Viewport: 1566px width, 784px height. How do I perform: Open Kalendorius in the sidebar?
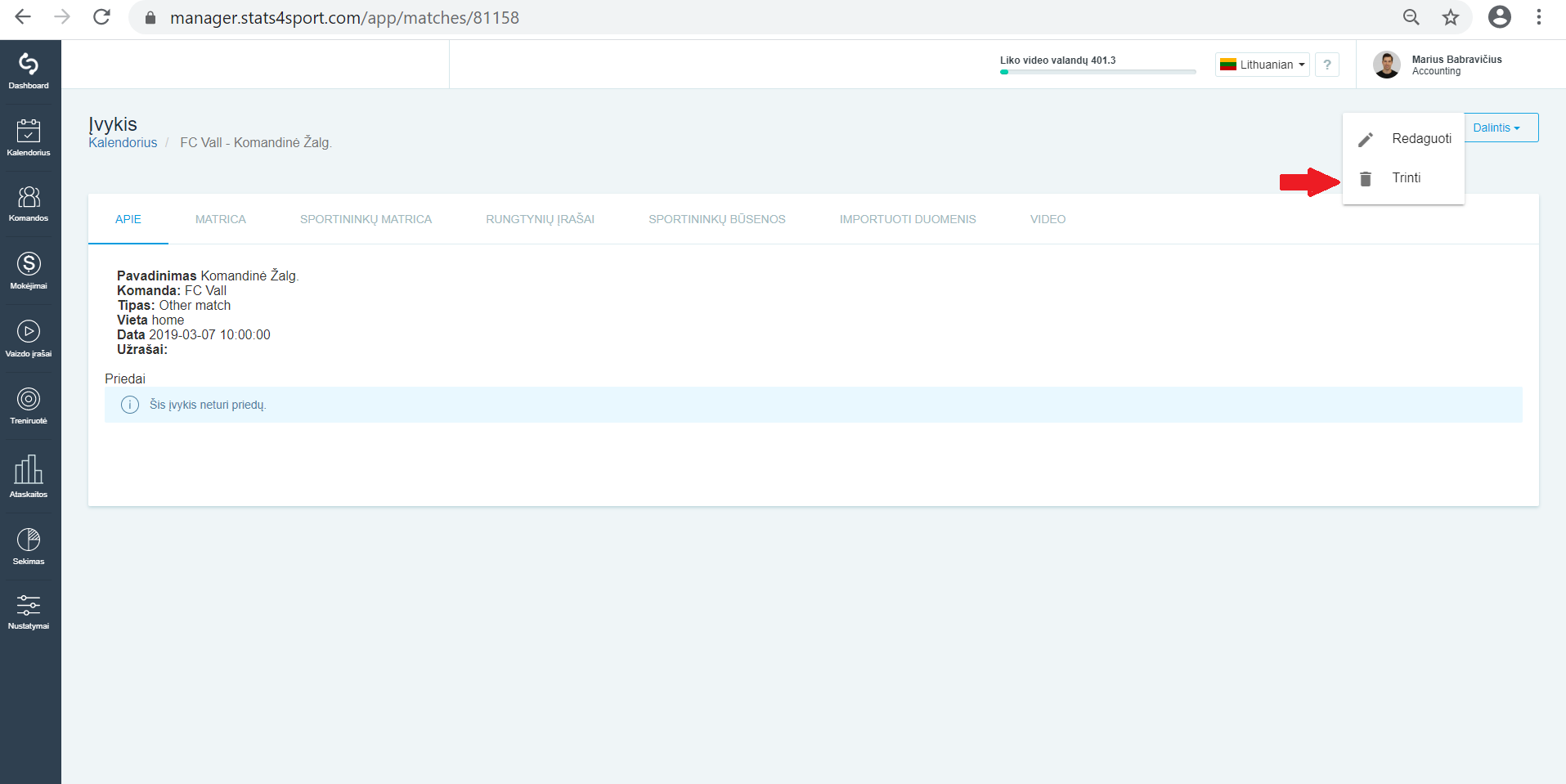[29, 137]
